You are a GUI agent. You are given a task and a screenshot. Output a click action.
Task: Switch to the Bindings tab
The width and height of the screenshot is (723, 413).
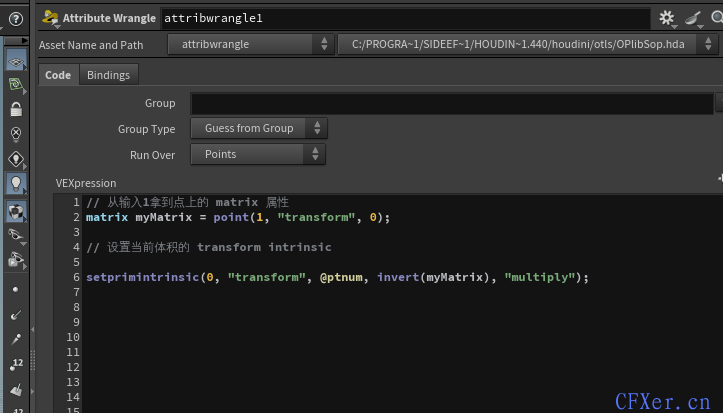pos(108,75)
